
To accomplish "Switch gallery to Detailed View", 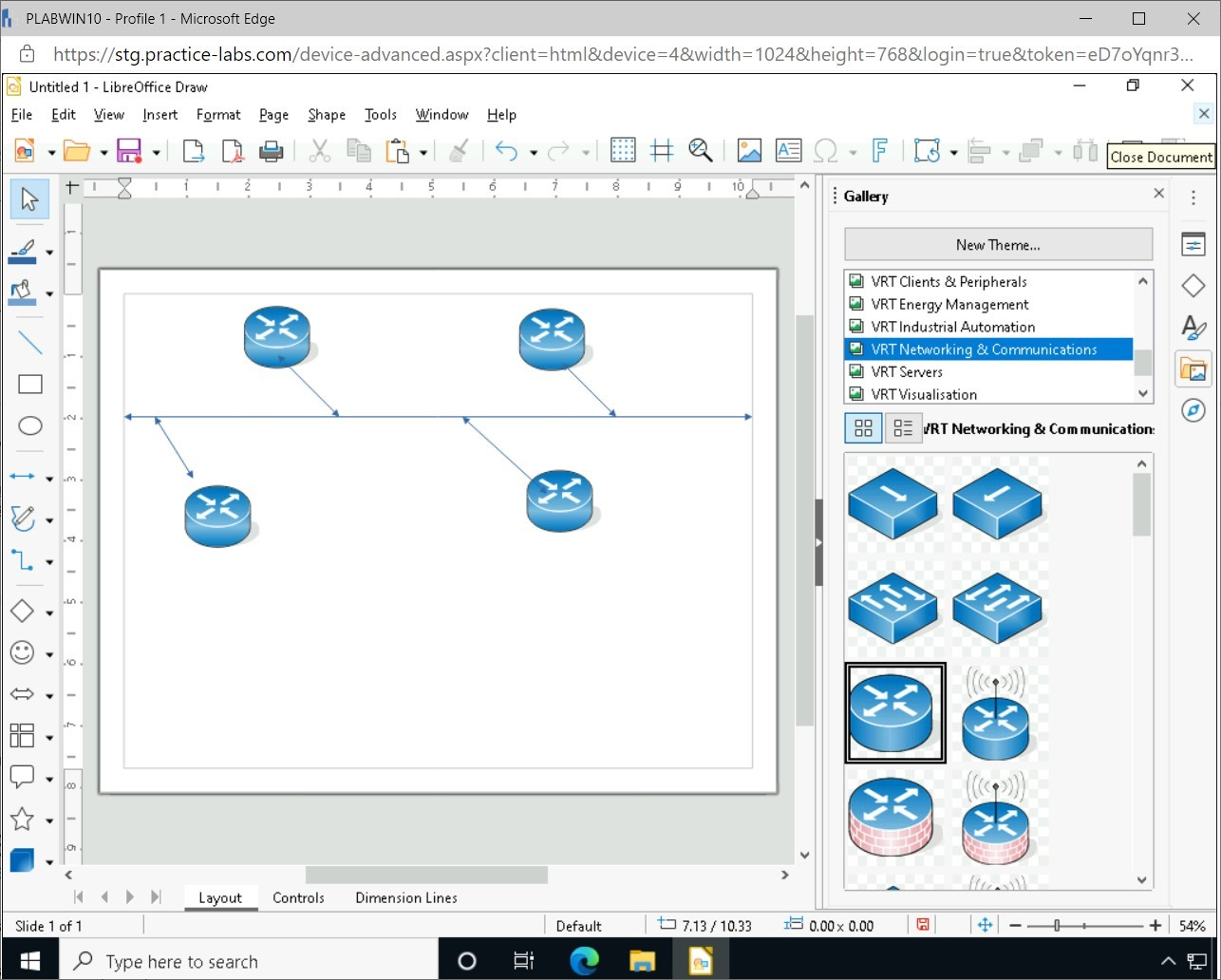I will point(903,429).
